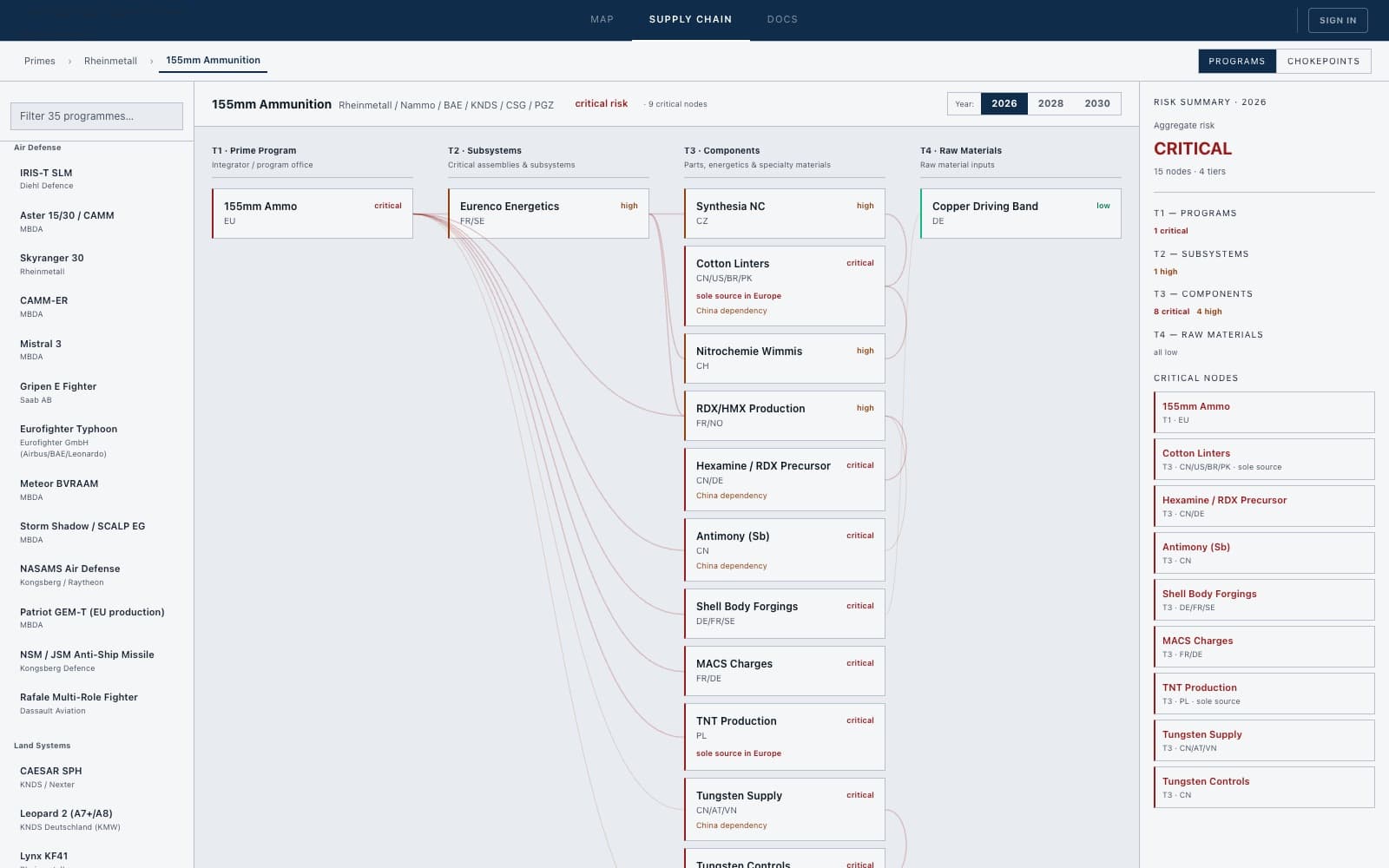
Task: Open Eurofighter Typhoon programme
Action: click(96, 441)
